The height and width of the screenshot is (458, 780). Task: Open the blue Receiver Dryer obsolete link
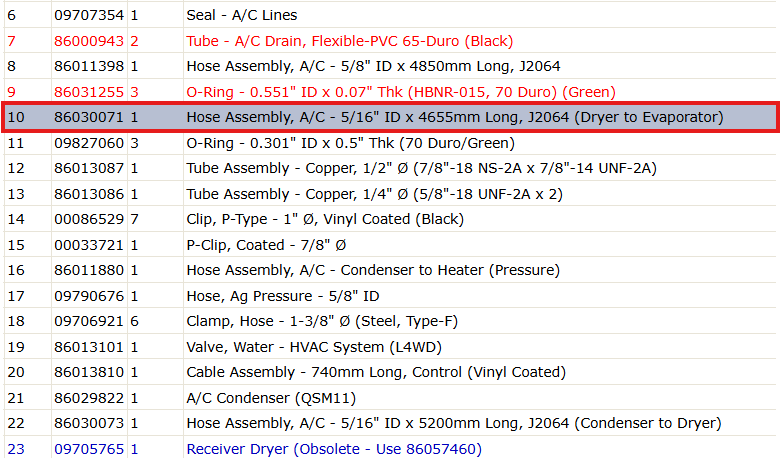tap(334, 449)
